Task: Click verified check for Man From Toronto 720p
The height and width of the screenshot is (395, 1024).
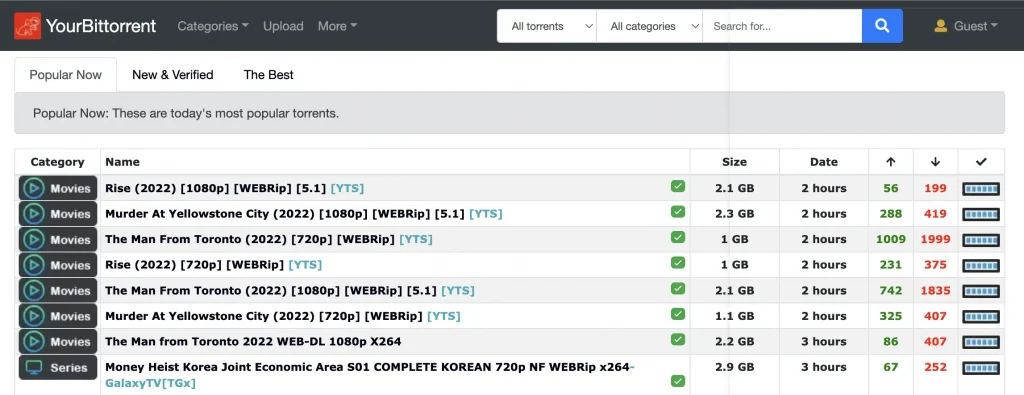Action: coord(678,237)
